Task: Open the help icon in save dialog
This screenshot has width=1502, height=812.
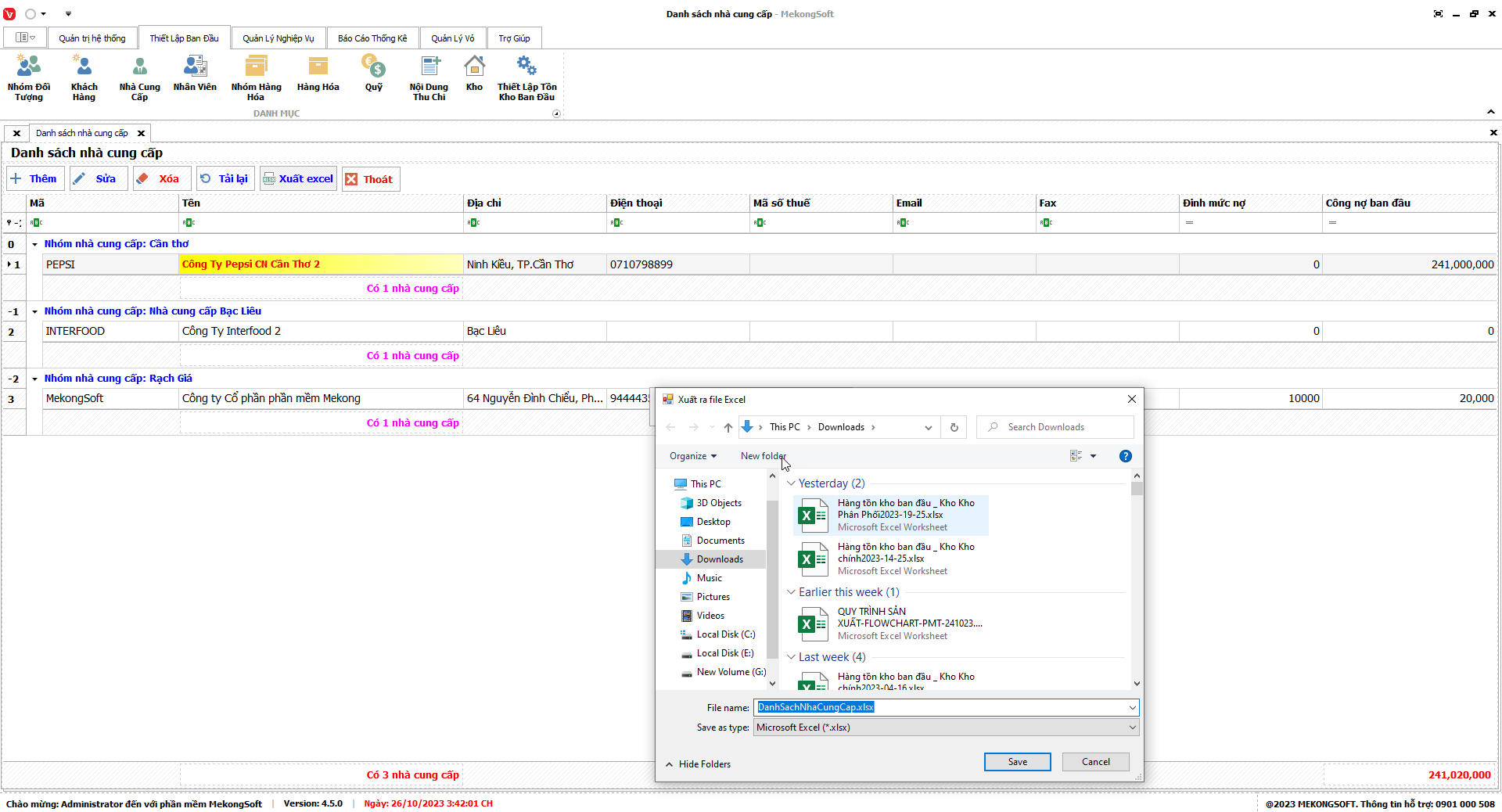Action: pos(1125,456)
